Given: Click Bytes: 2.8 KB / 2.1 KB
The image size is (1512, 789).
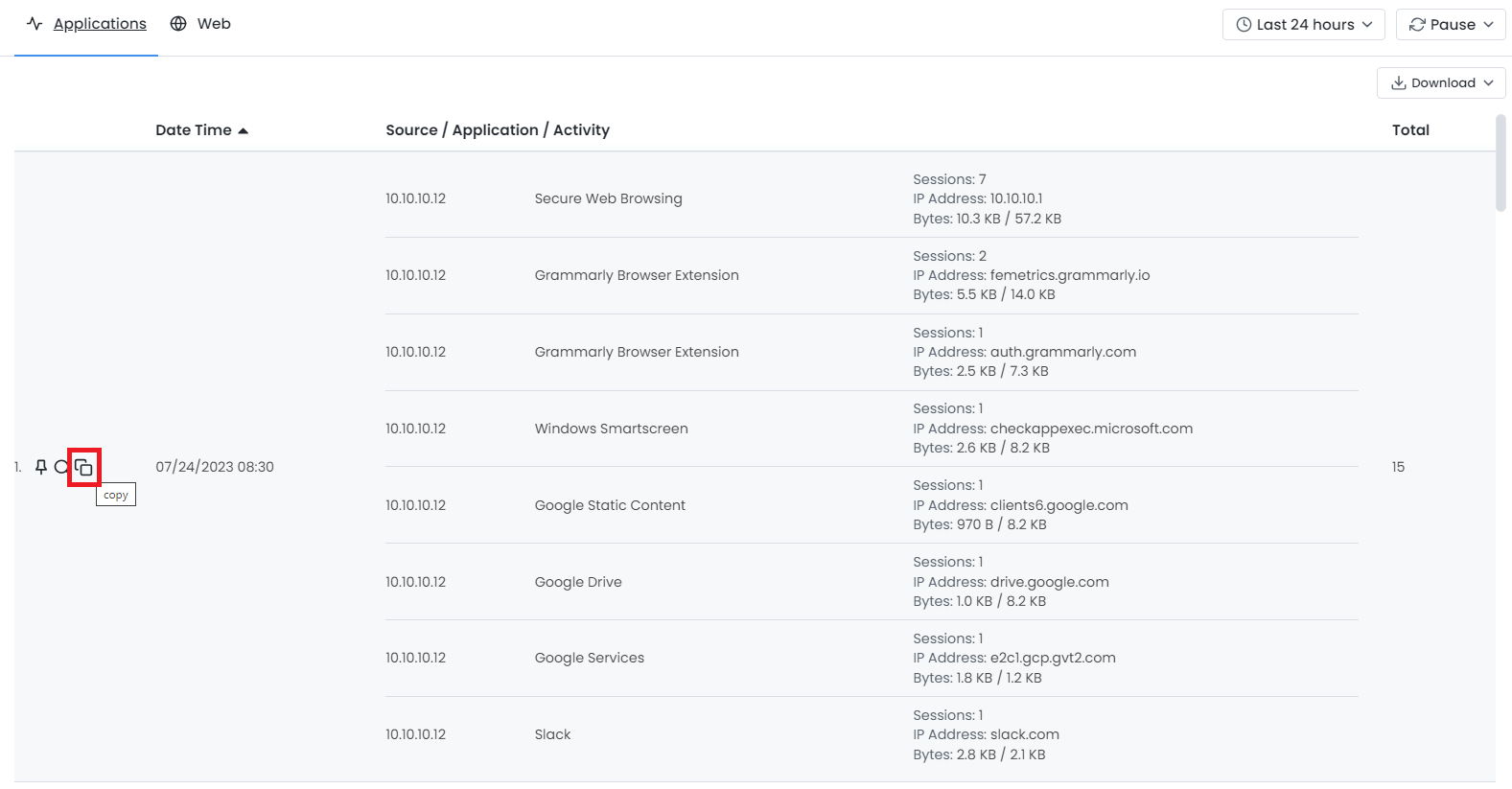Looking at the screenshot, I should click(980, 754).
